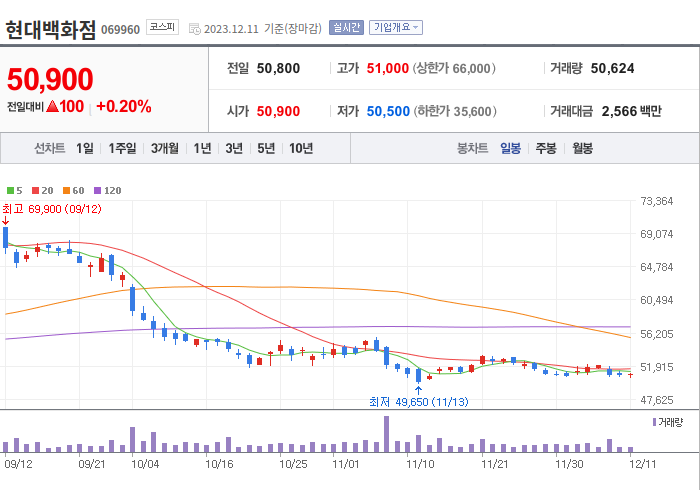700x490 pixels.
Task: Click the 56,205 y-axis label
Action: coord(656,334)
